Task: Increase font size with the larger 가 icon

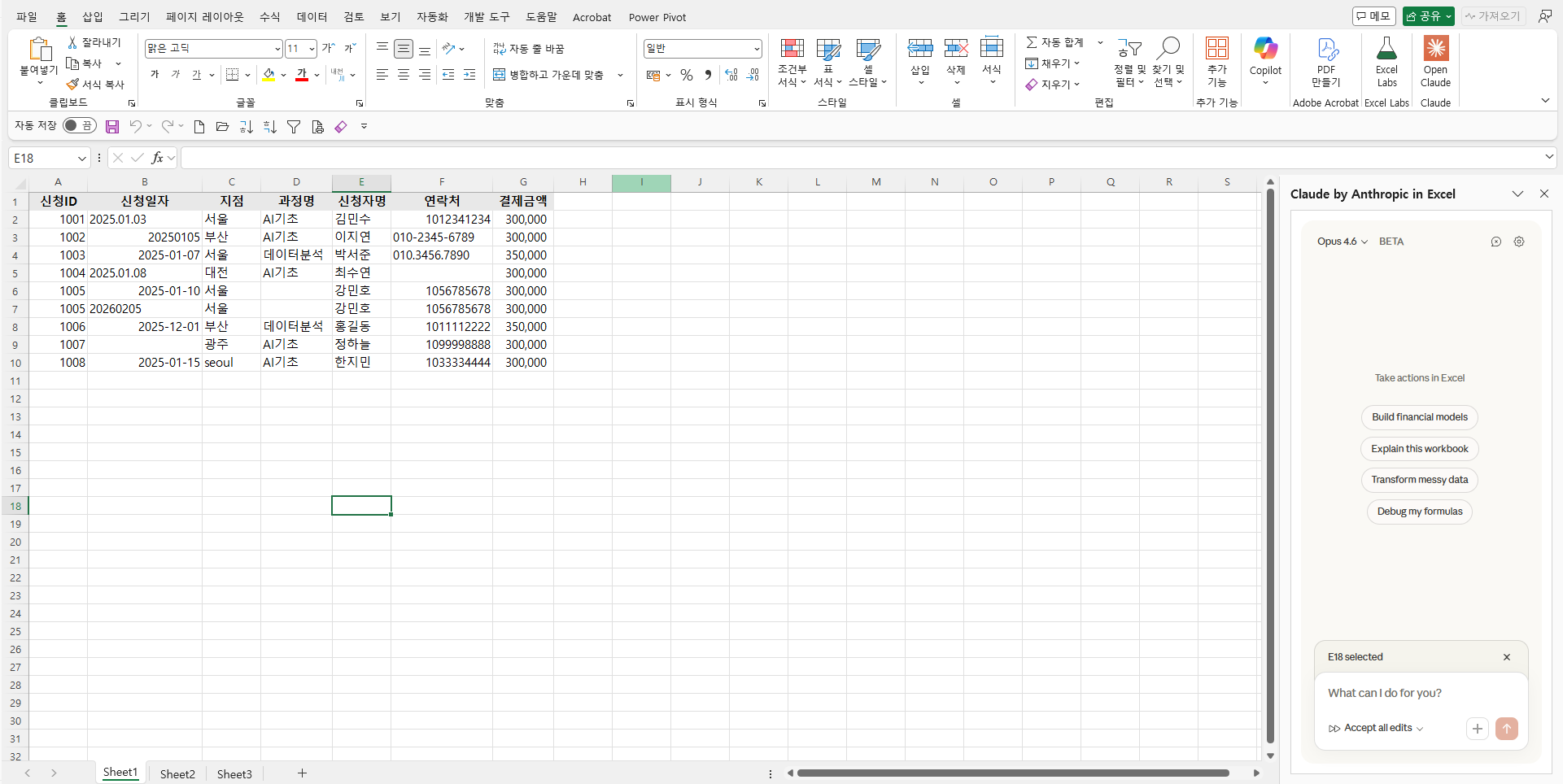Action: click(329, 49)
